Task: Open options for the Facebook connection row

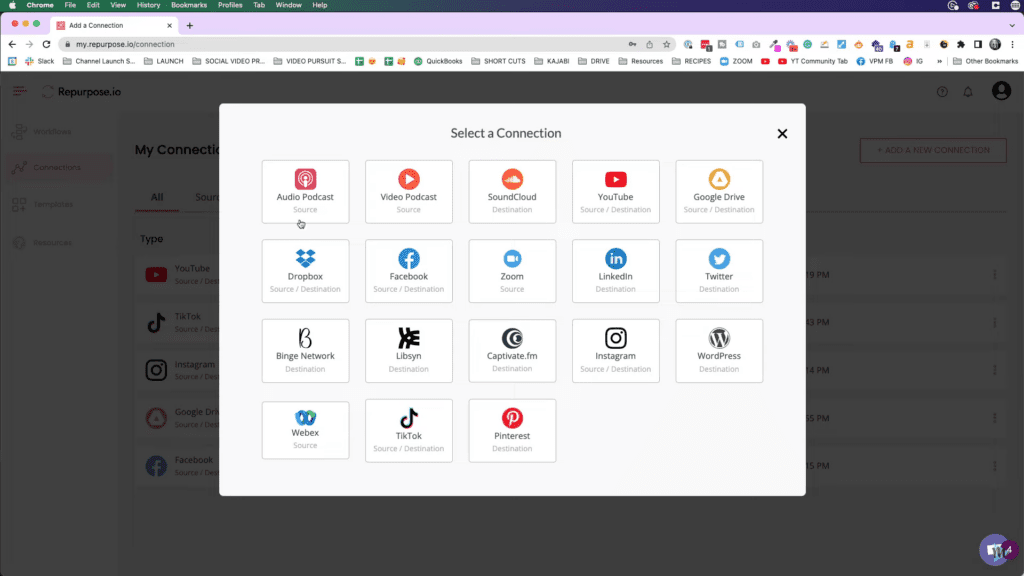Action: 995,466
